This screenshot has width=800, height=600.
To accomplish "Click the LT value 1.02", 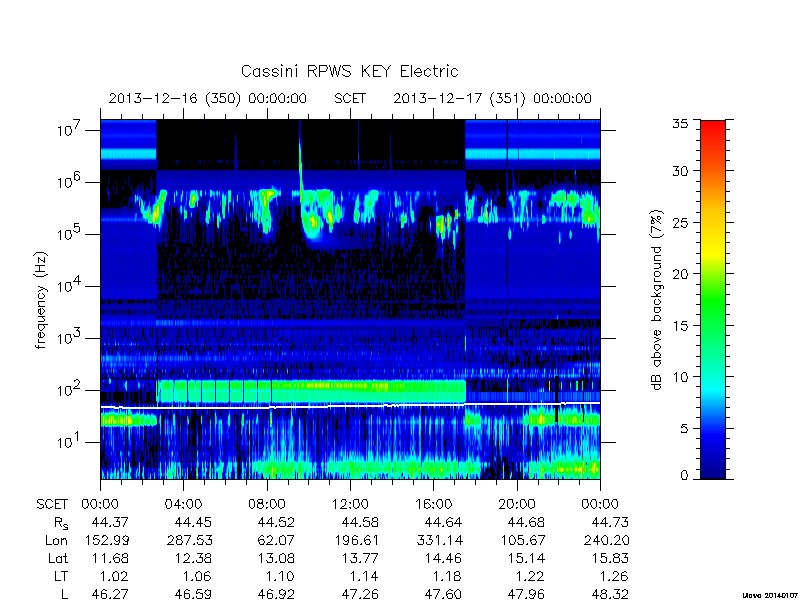I will 114,576.
